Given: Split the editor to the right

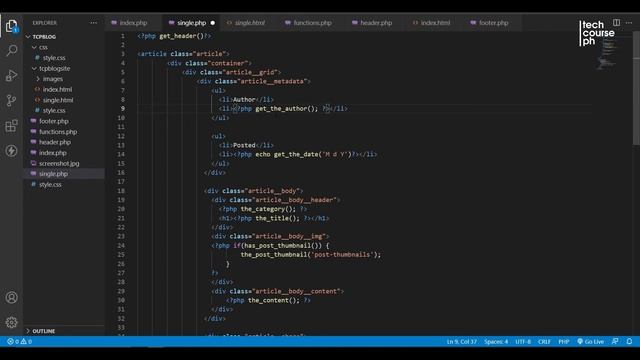Looking at the screenshot, I should coord(616,22).
